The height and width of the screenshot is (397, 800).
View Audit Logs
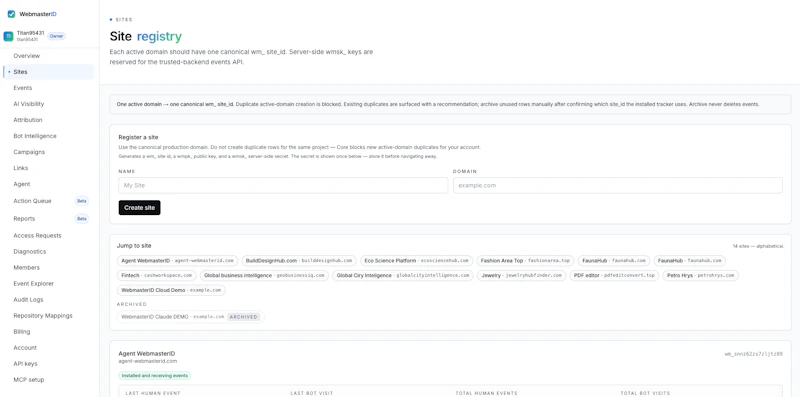pos(28,300)
